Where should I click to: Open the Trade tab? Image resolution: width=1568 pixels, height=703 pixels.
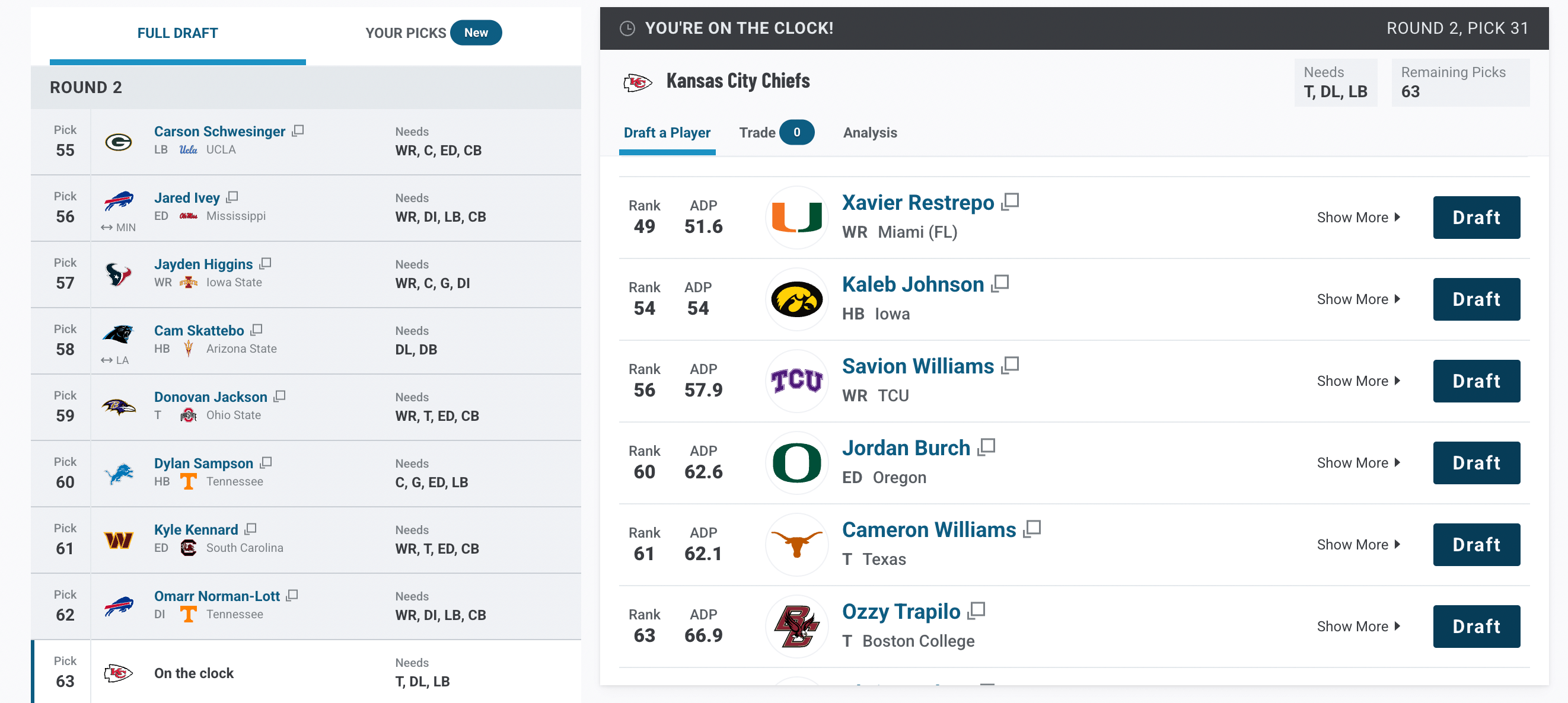[776, 133]
